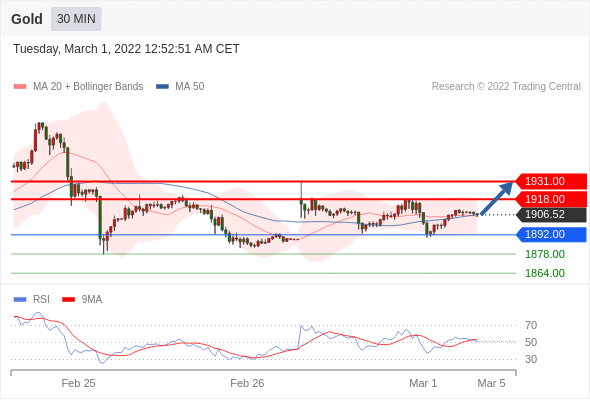This screenshot has height=400, width=590.
Task: Click the chart timestamp text
Action: [x=126, y=49]
